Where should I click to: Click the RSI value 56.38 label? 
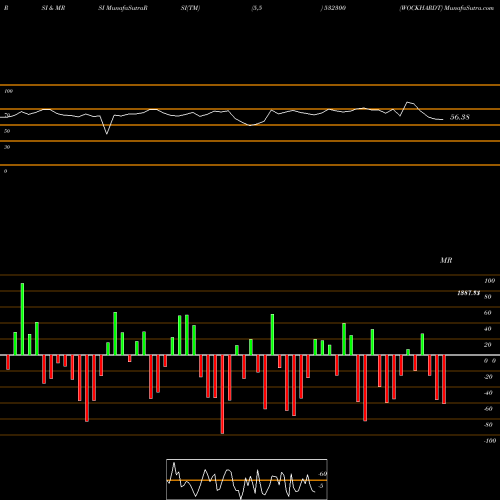(x=460, y=117)
